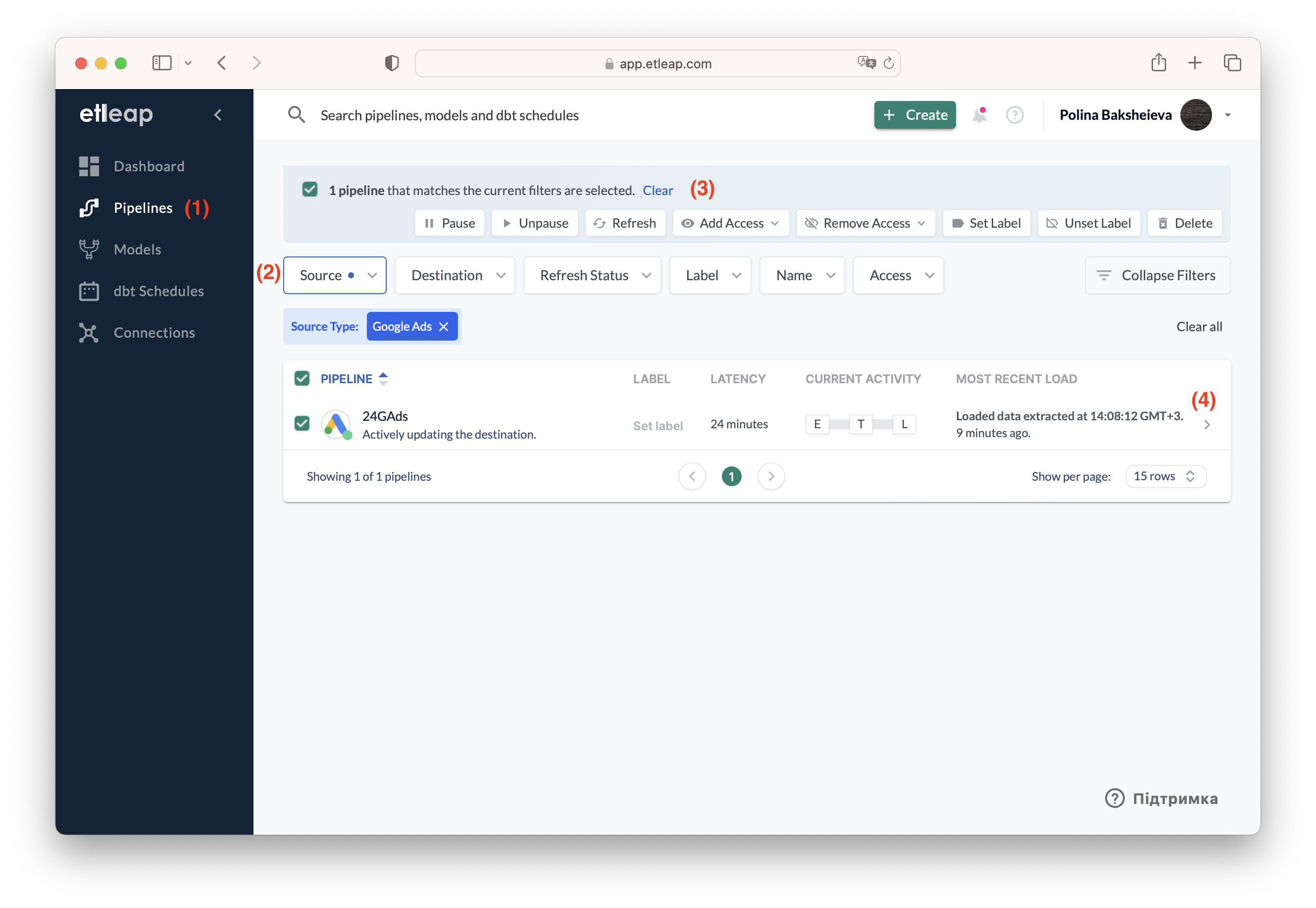Click the notifications bell icon
The height and width of the screenshot is (908, 1316).
click(979, 115)
